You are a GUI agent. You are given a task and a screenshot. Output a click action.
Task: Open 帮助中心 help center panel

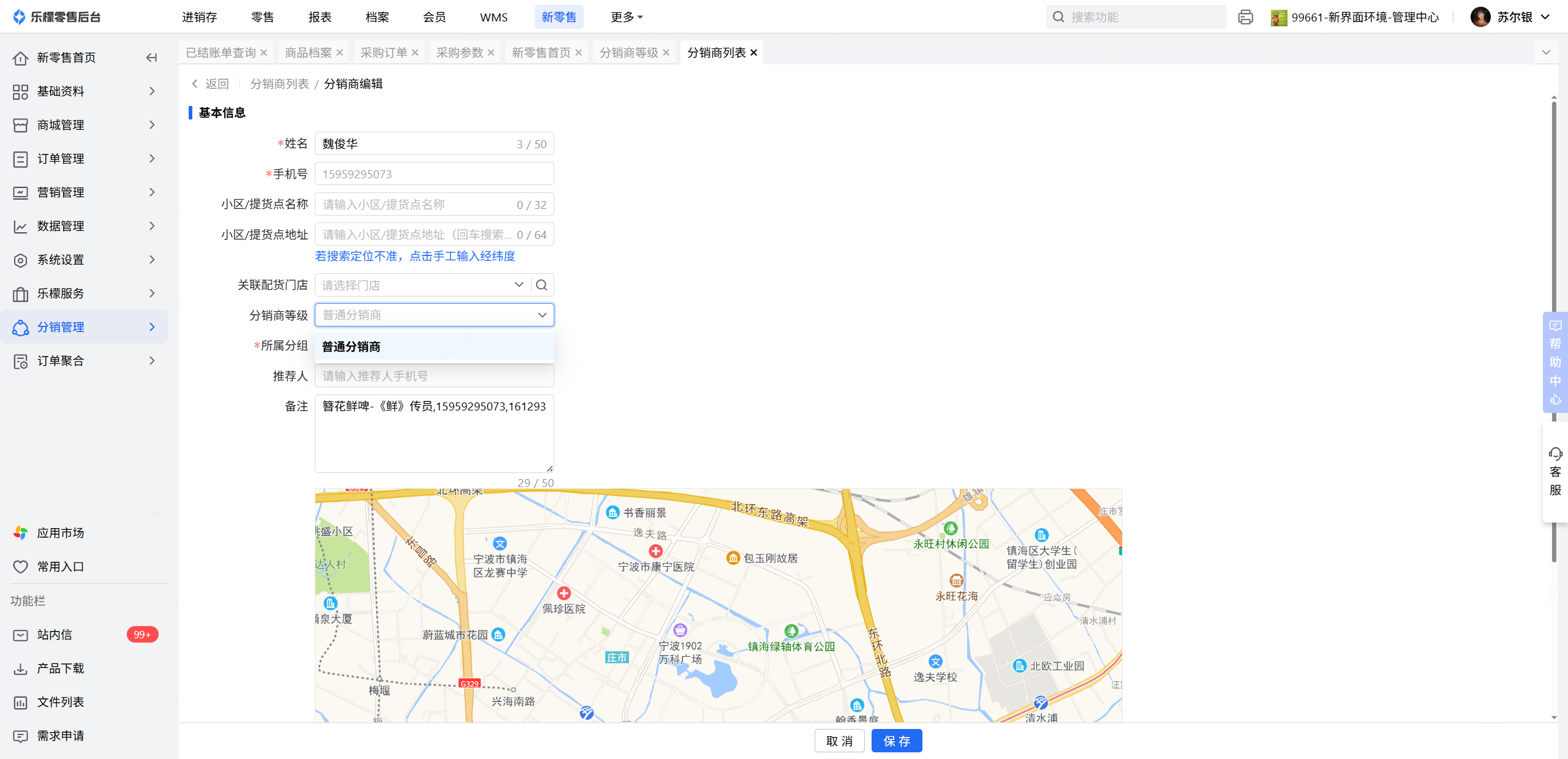coord(1555,362)
